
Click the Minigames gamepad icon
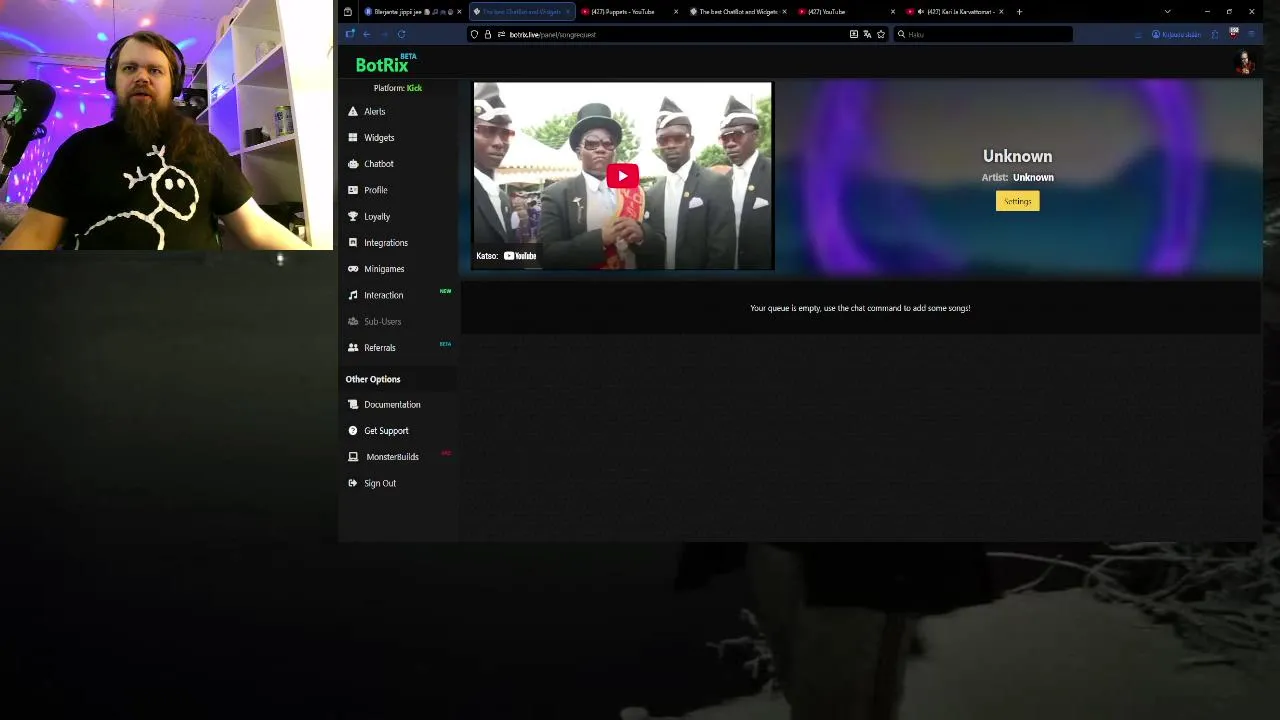(x=353, y=268)
